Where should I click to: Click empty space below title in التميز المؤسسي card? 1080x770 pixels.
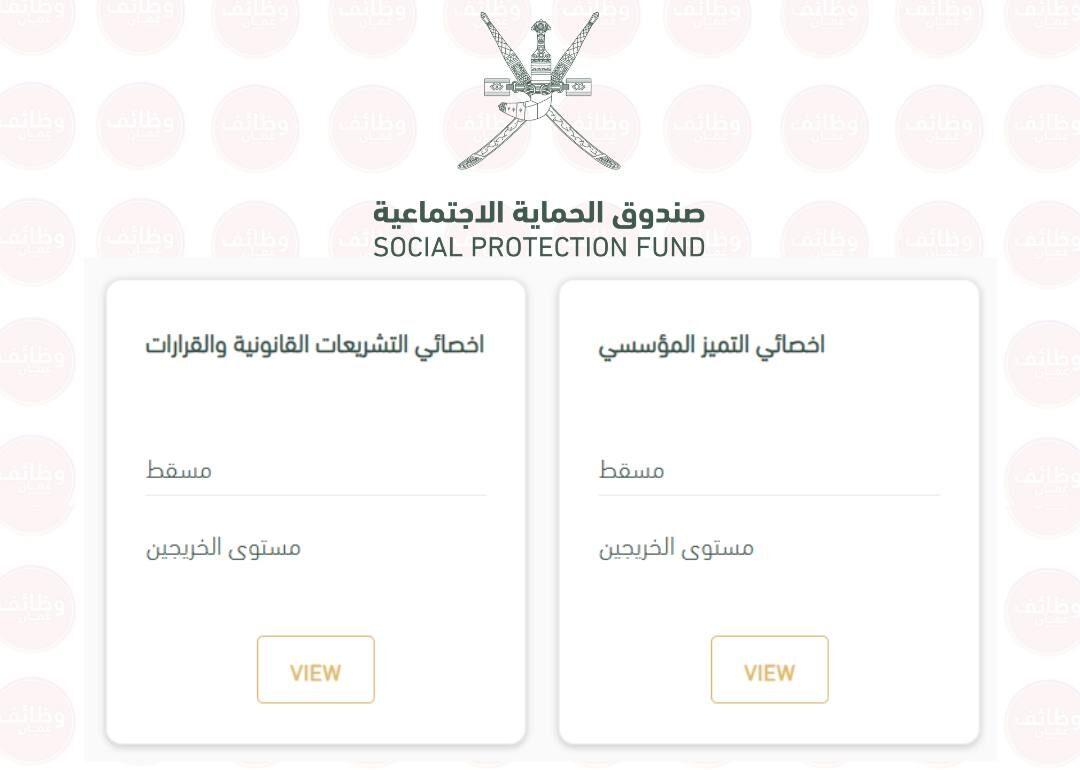point(769,408)
